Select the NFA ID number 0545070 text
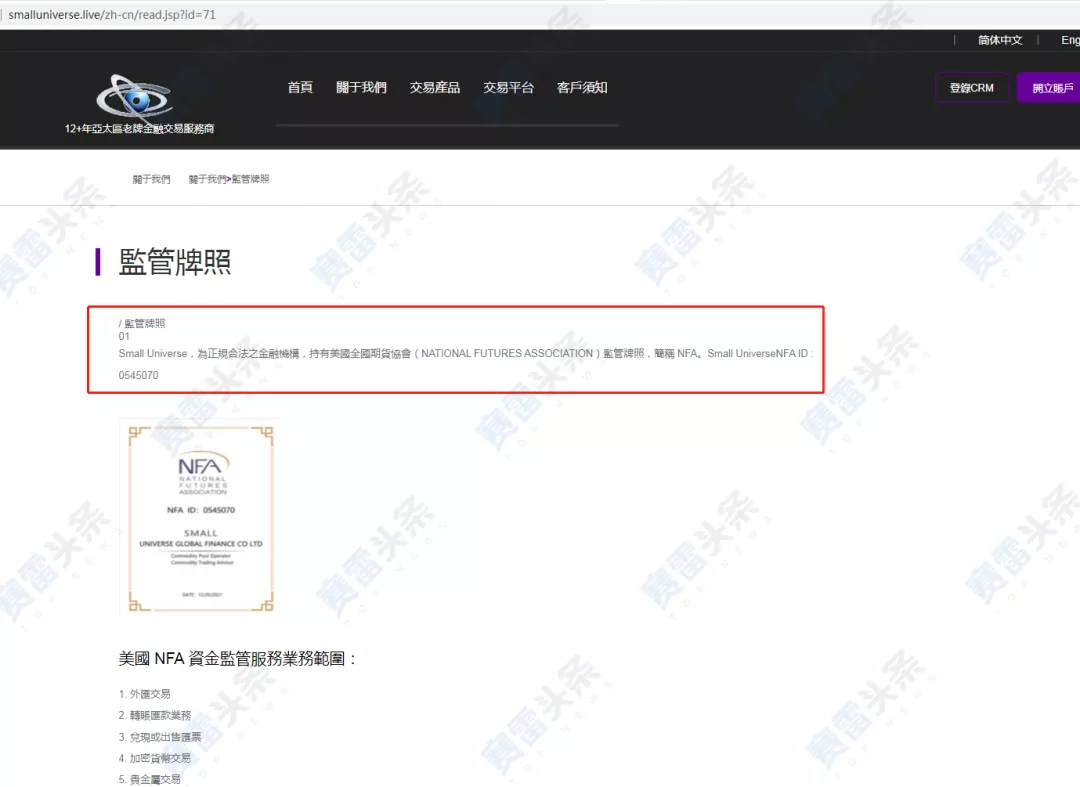 pos(138,375)
